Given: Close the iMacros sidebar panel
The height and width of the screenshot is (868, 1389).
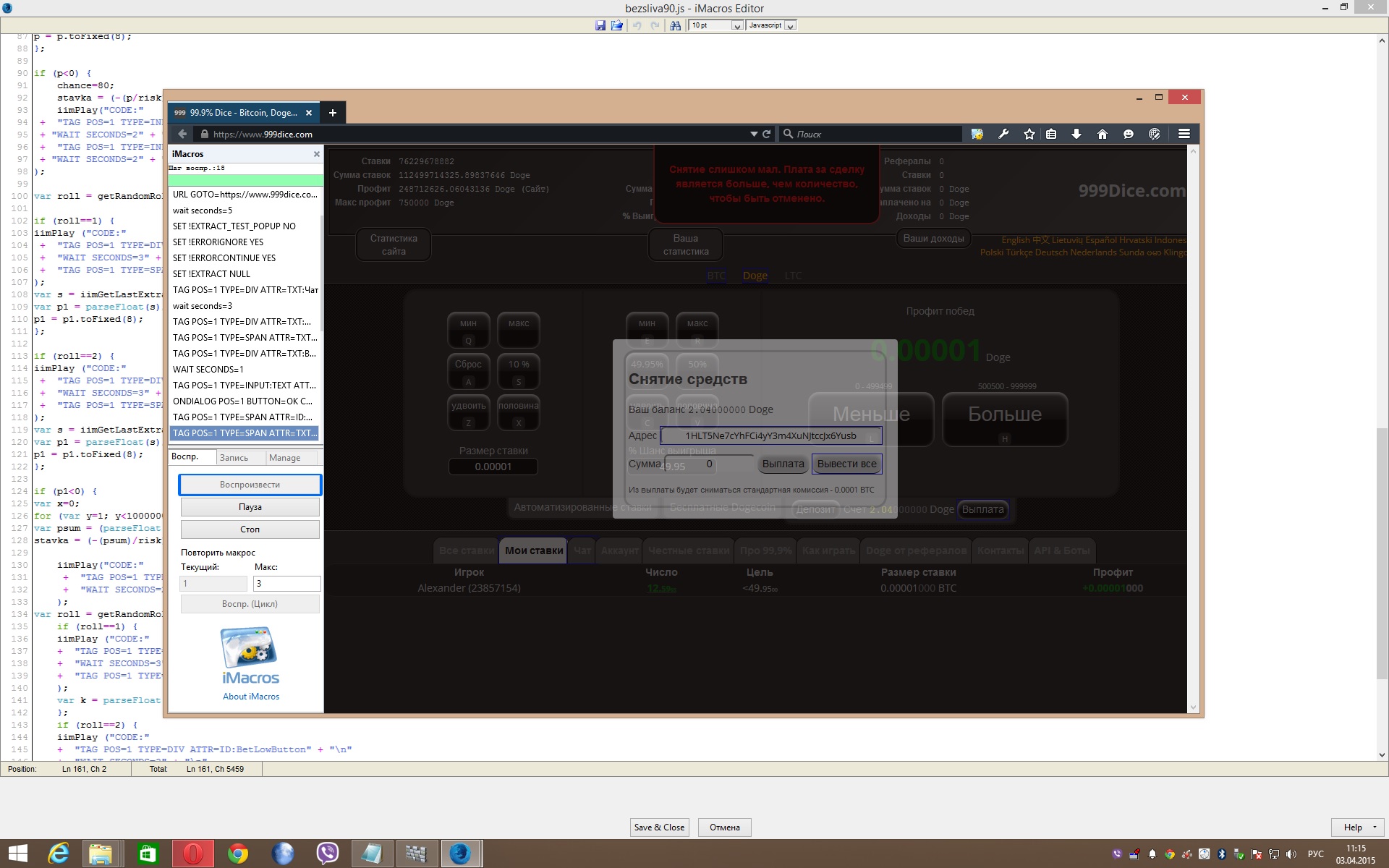Looking at the screenshot, I should click(x=316, y=154).
